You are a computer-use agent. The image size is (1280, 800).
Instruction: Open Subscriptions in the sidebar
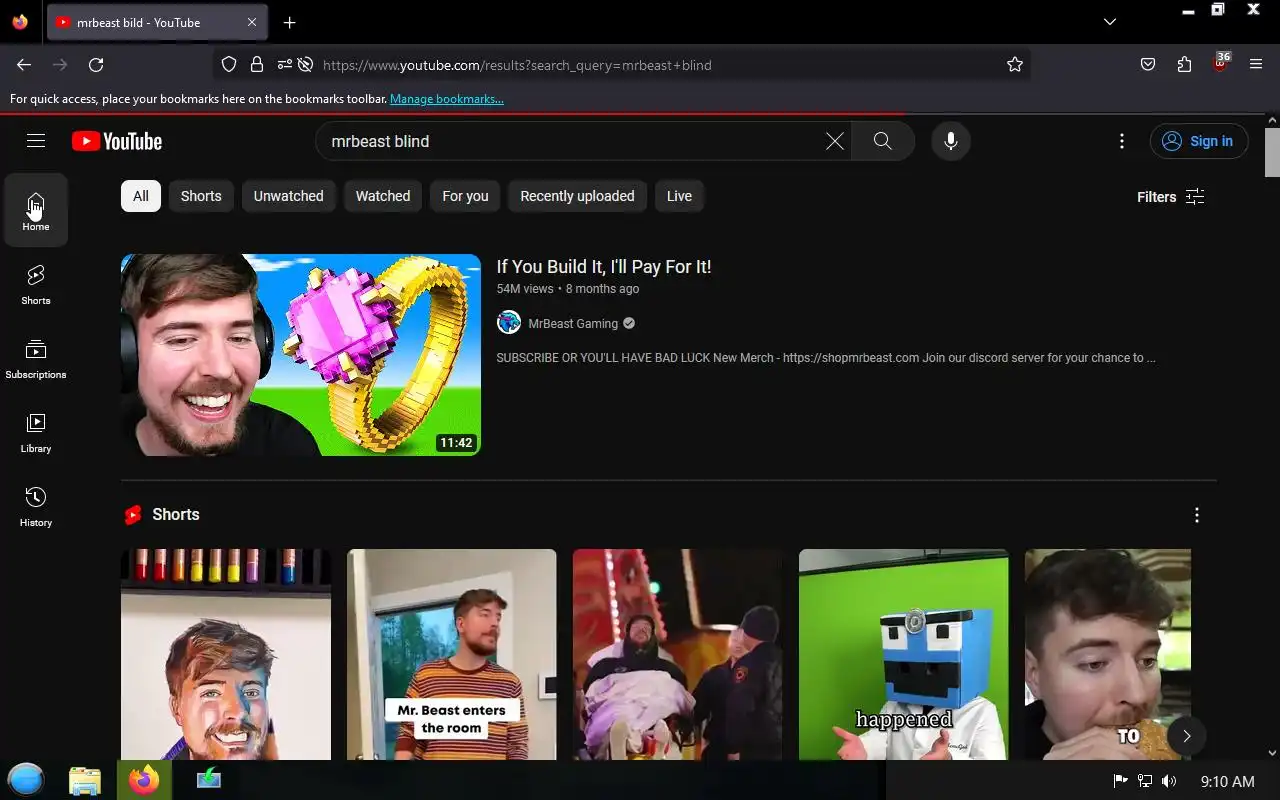pos(36,358)
